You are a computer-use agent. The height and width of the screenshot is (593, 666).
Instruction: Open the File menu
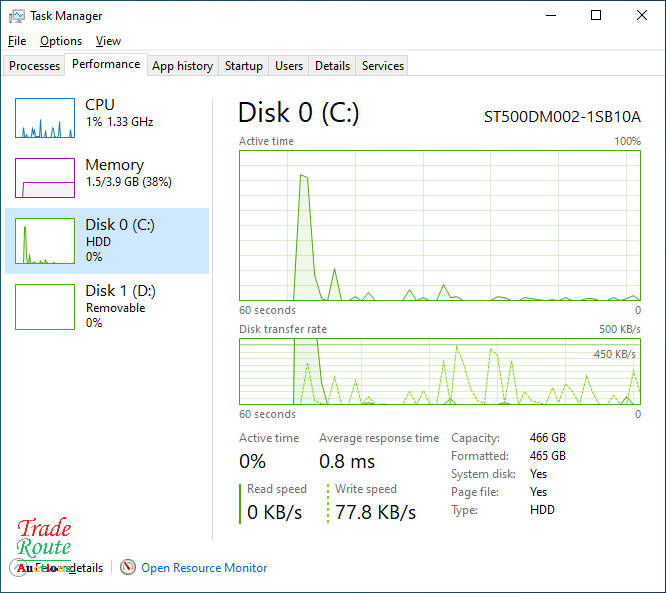tap(17, 41)
